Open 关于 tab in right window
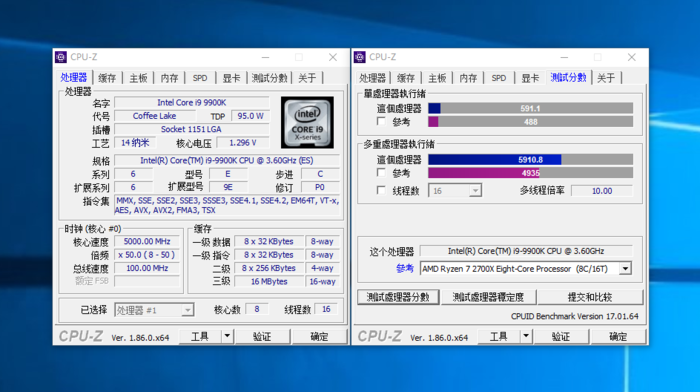This screenshot has height=392, width=700. (606, 78)
